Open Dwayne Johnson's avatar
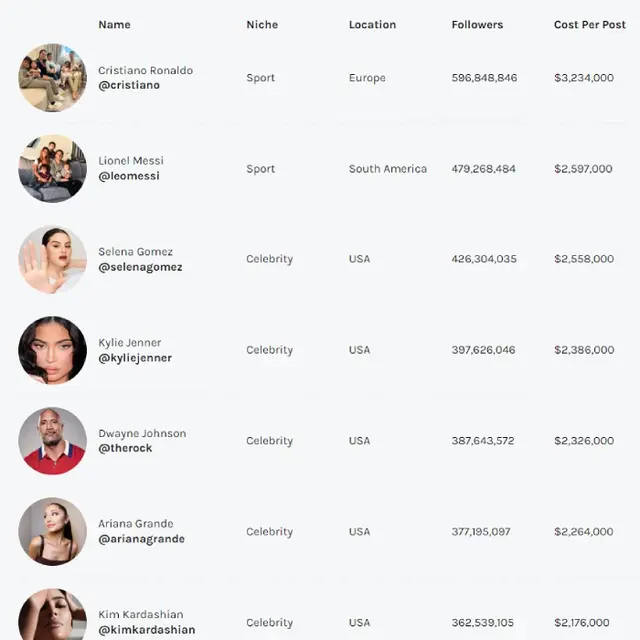 (x=52, y=441)
